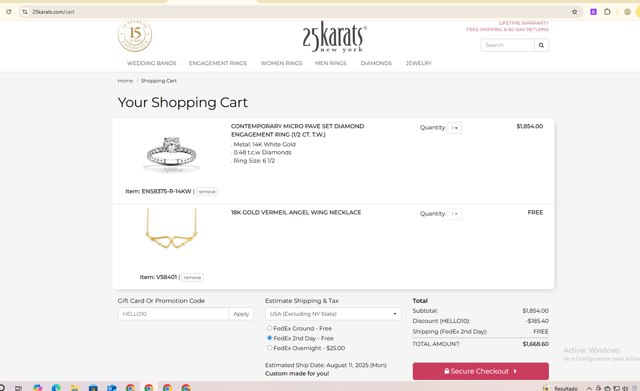Open Outlook from the taskbar
The height and width of the screenshot is (391, 640).
coord(111,387)
